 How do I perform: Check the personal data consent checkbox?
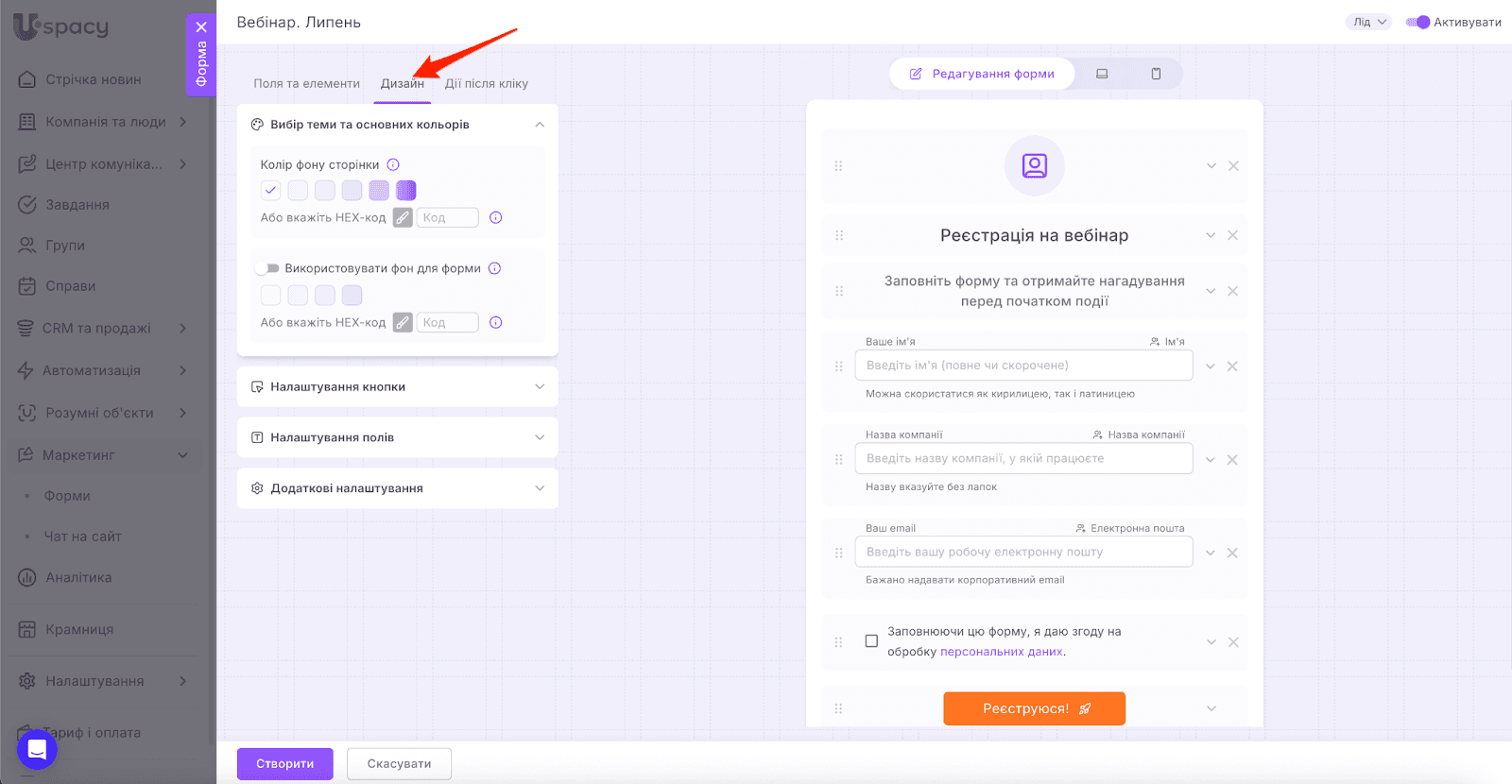click(x=871, y=641)
